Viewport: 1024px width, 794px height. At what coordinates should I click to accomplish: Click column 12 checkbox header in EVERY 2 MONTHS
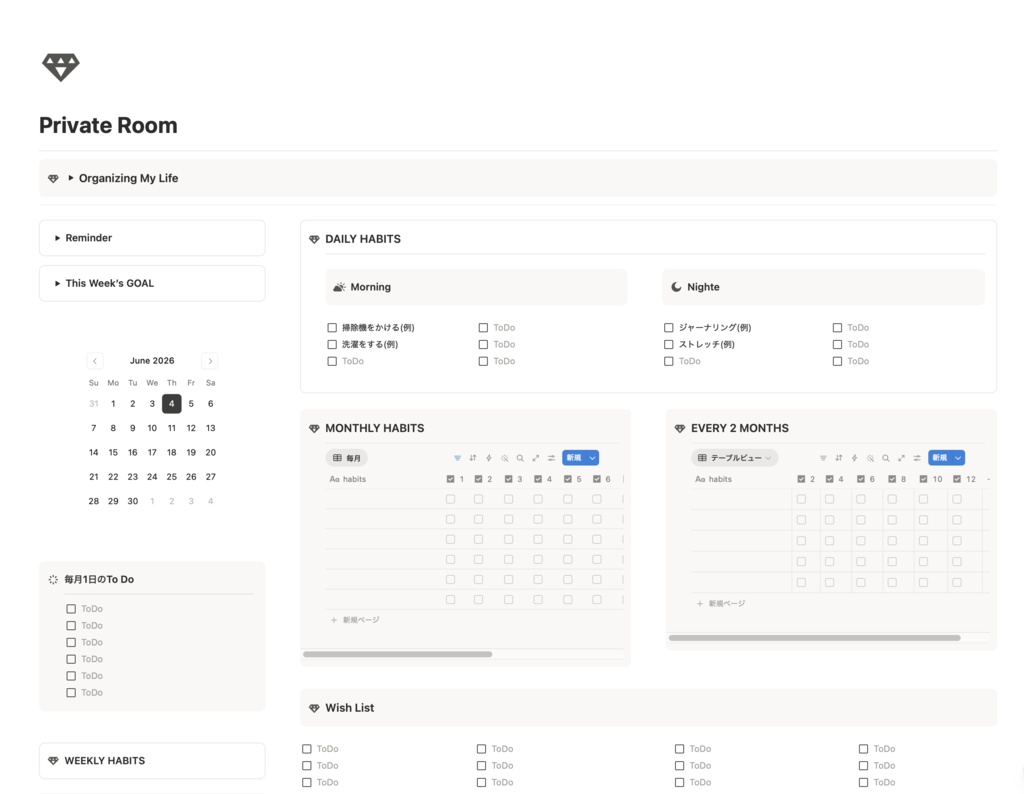[x=964, y=479]
